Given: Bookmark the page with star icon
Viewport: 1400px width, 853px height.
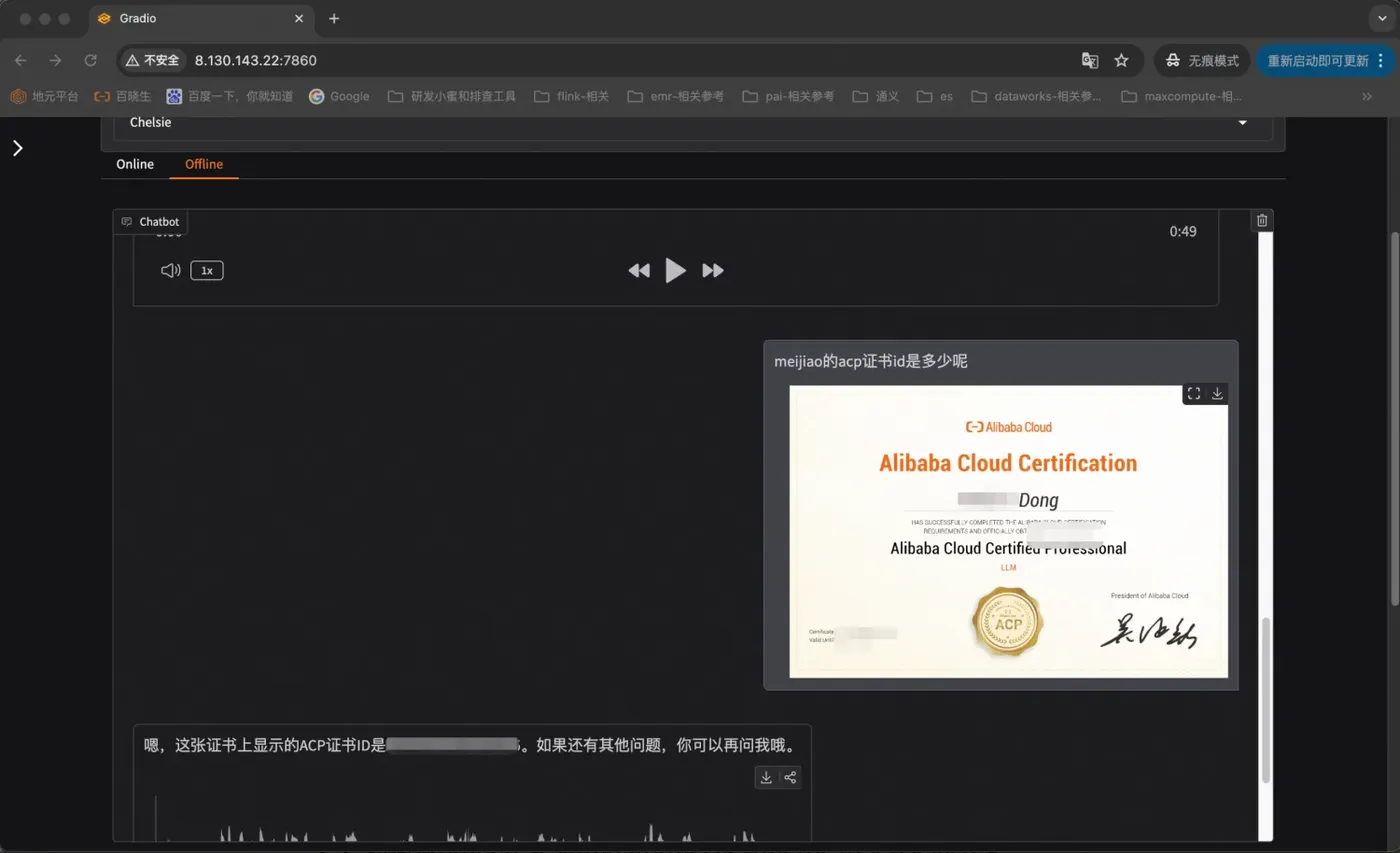Looking at the screenshot, I should click(1121, 60).
